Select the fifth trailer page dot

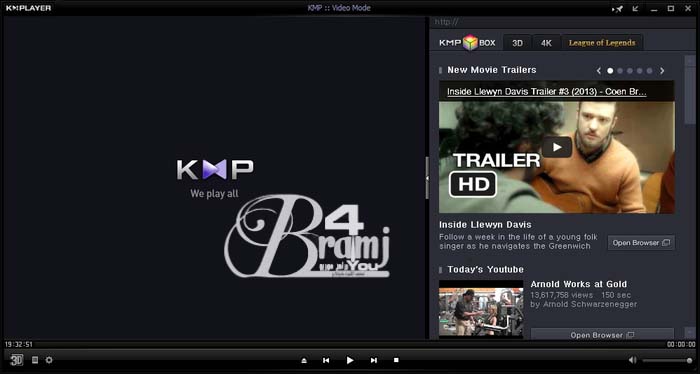(650, 71)
